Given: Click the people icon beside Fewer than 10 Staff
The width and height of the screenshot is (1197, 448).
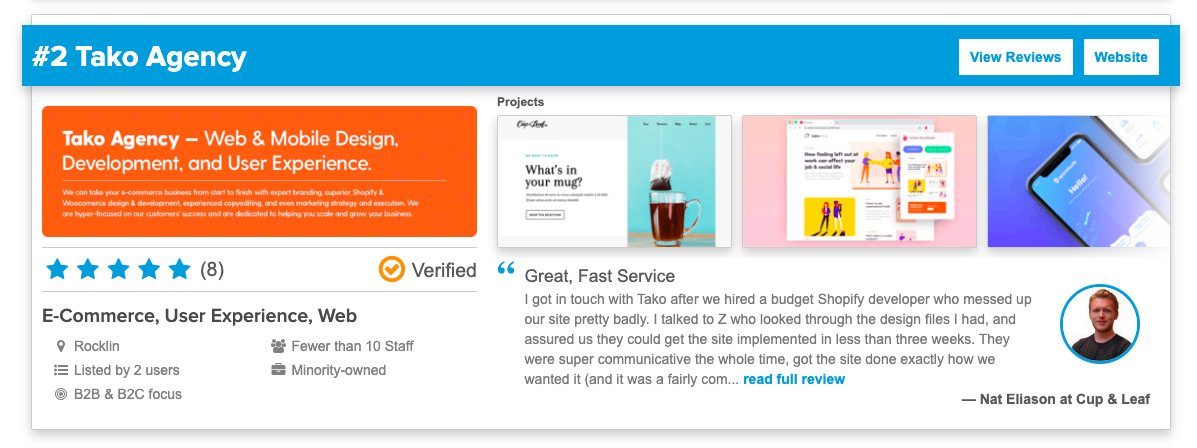Looking at the screenshot, I should pyautogui.click(x=278, y=346).
